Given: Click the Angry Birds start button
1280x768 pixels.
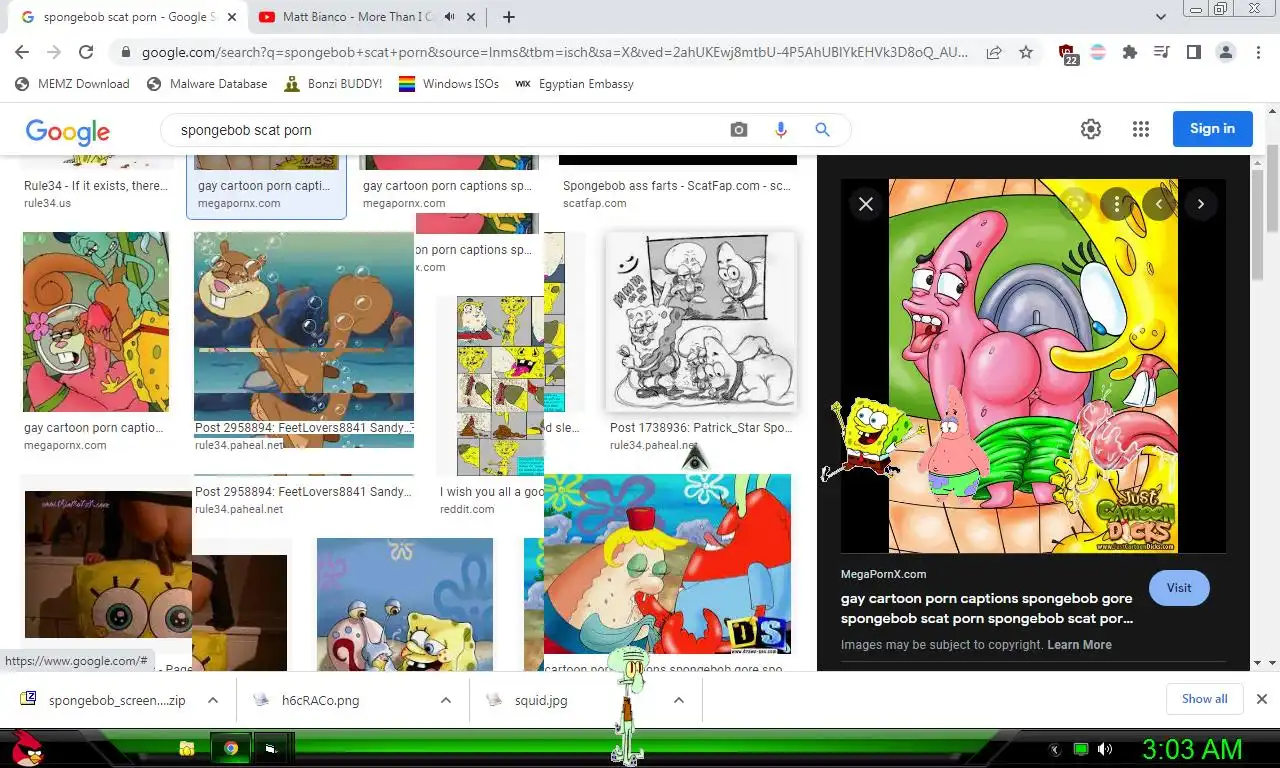Looking at the screenshot, I should (x=27, y=747).
